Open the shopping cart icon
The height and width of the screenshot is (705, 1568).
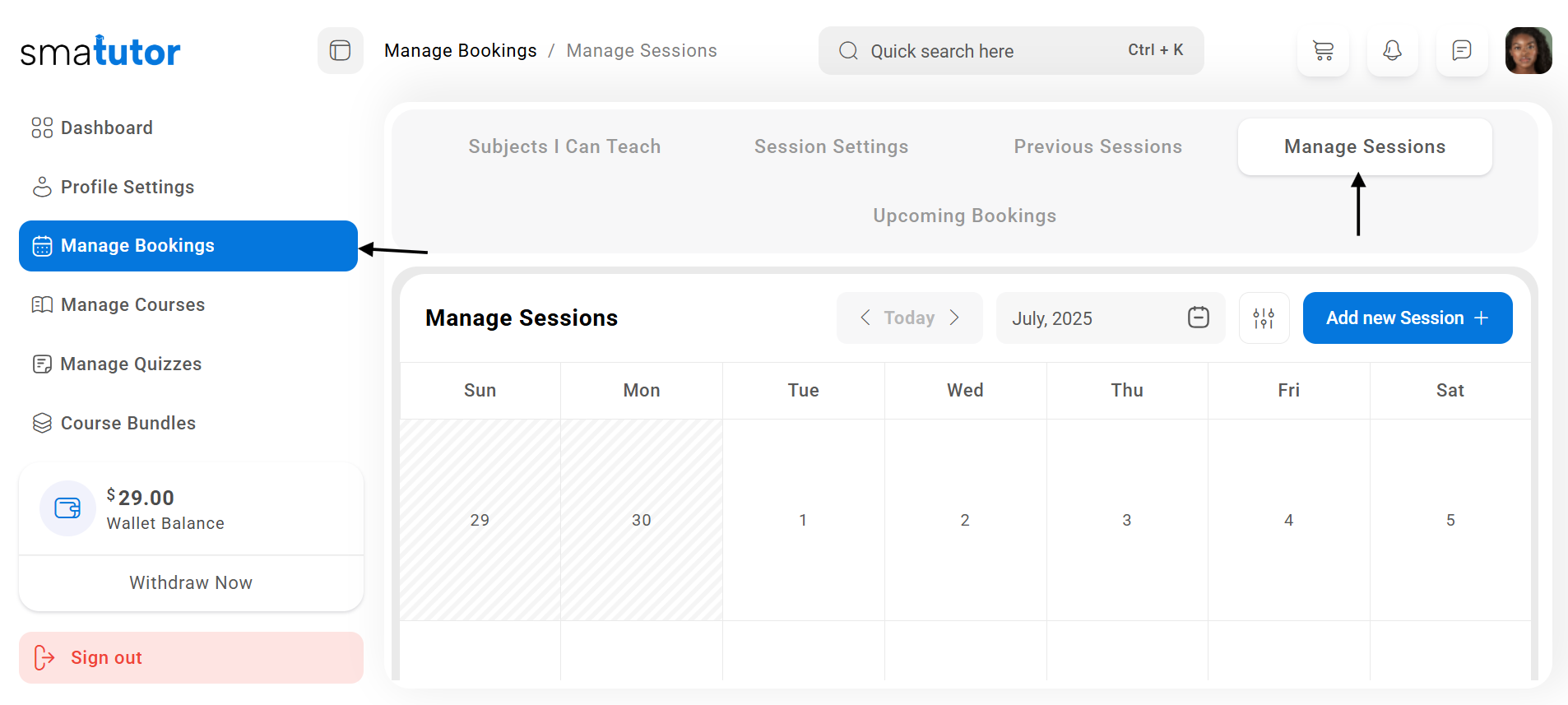point(1323,51)
